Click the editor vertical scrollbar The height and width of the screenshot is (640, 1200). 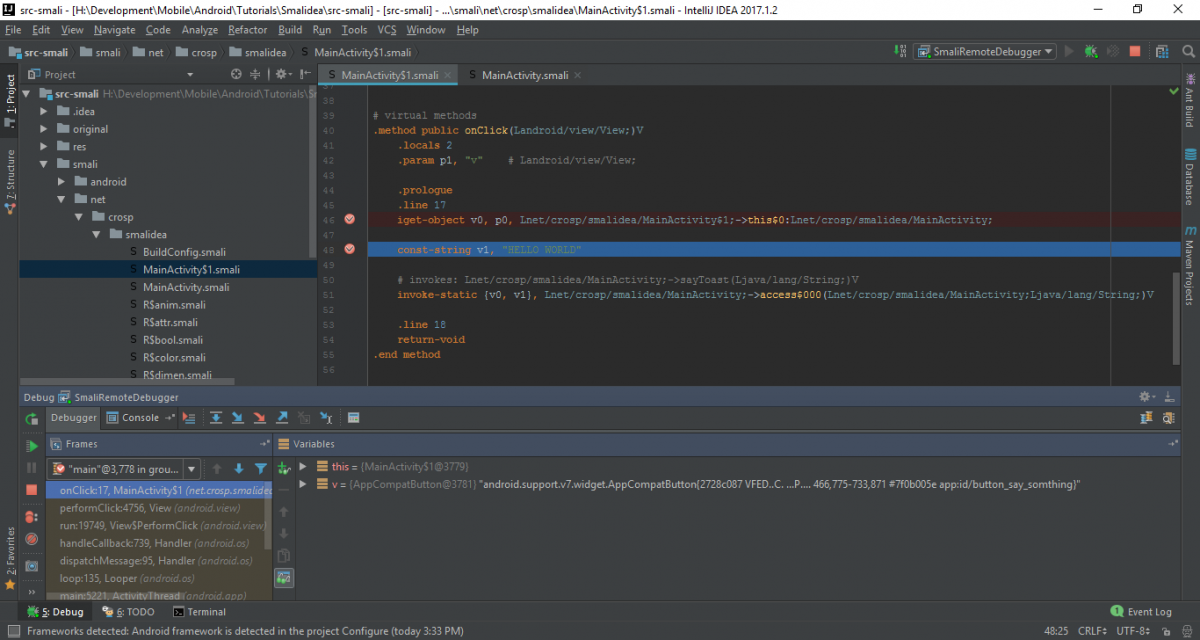(x=1175, y=318)
